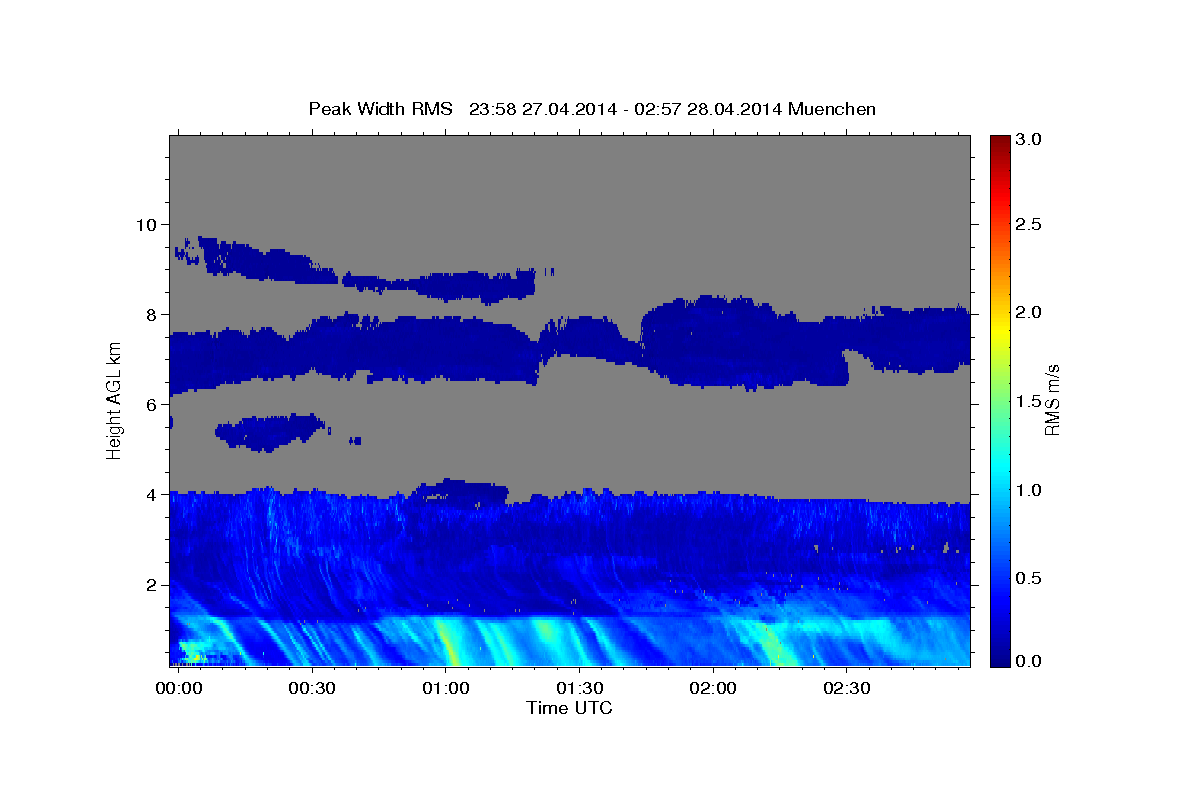Click the colorbar value 1.5
Image resolution: width=1200 pixels, height=800 pixels.
(1030, 401)
